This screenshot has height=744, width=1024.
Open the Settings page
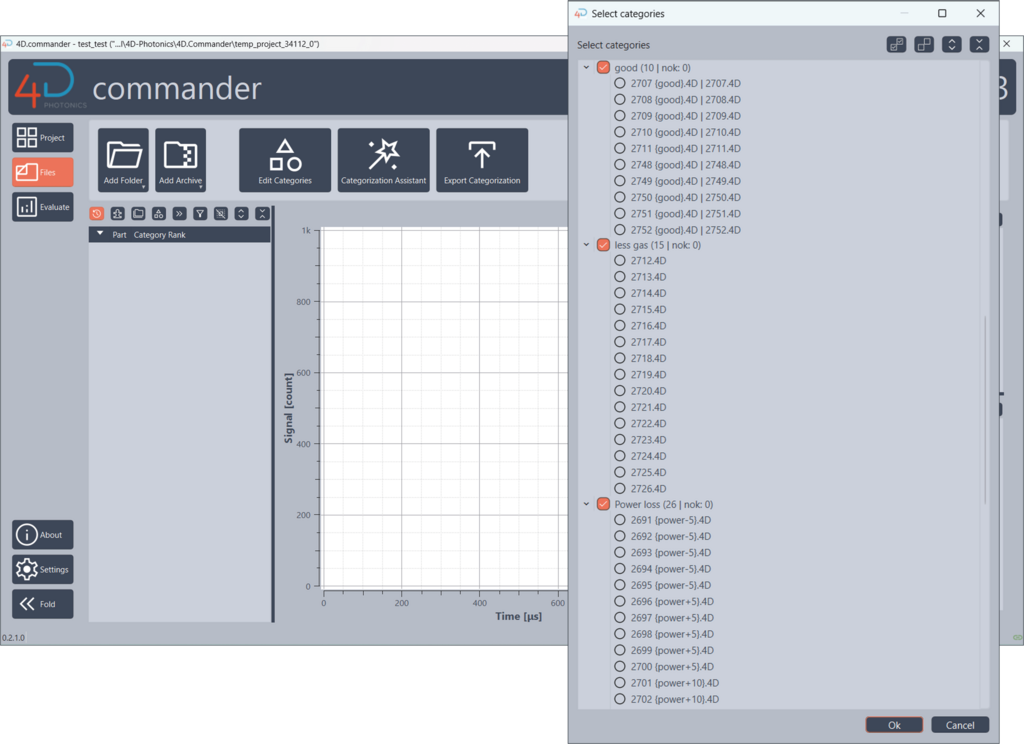point(42,570)
